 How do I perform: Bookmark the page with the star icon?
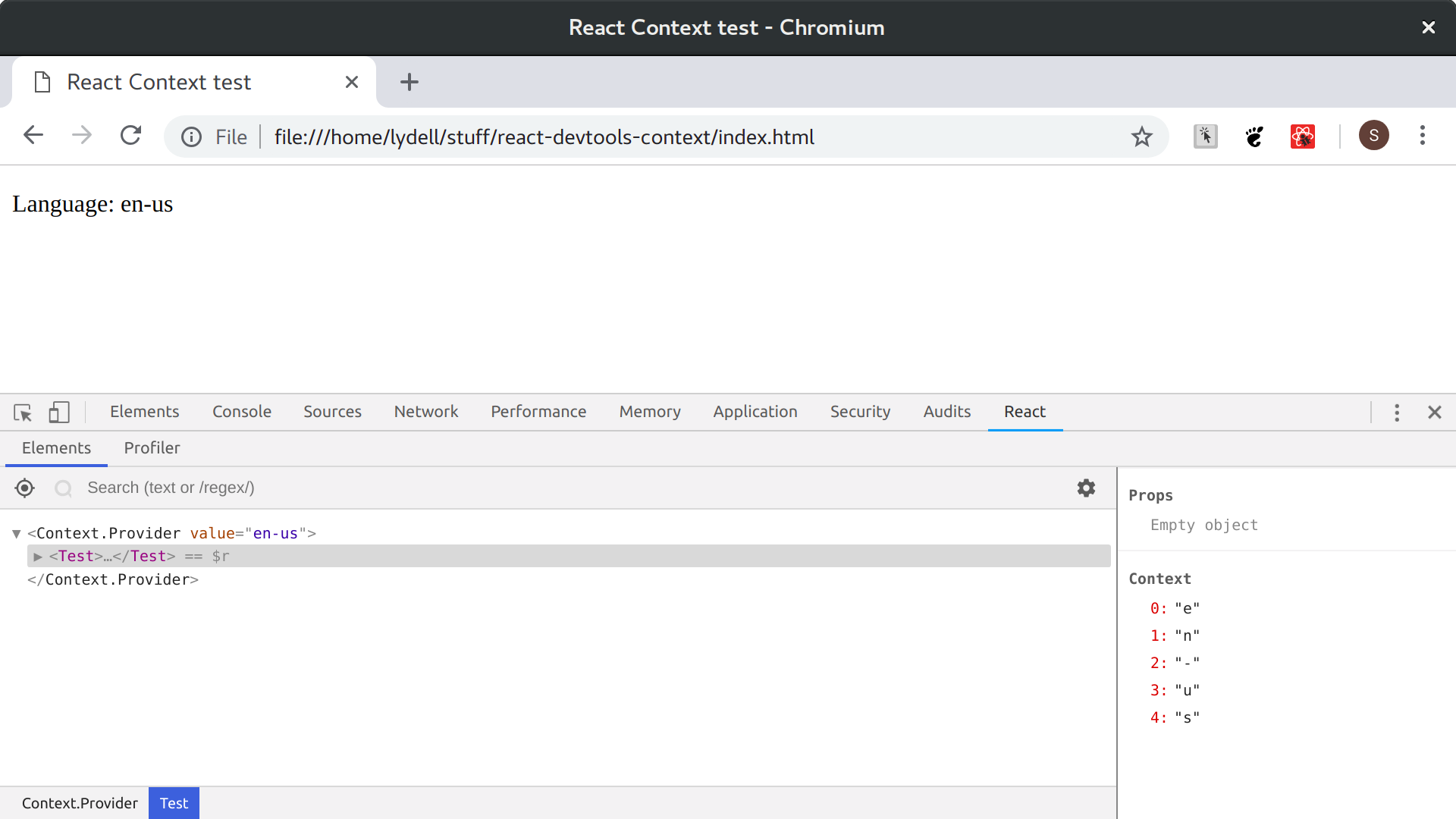[1143, 136]
